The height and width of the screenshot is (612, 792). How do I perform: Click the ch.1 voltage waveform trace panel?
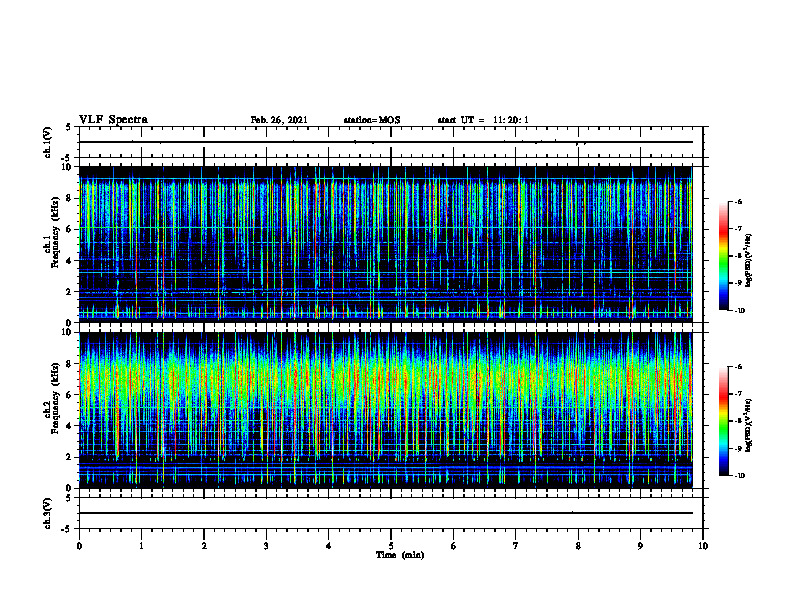tap(391, 142)
